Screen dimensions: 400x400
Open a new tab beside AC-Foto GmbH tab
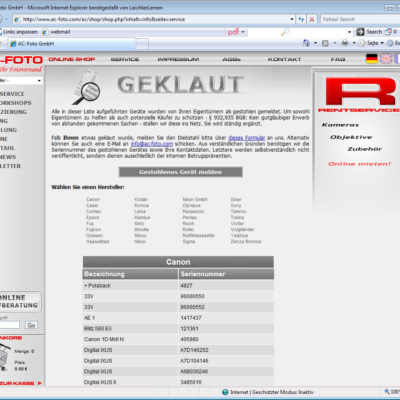(142, 44)
